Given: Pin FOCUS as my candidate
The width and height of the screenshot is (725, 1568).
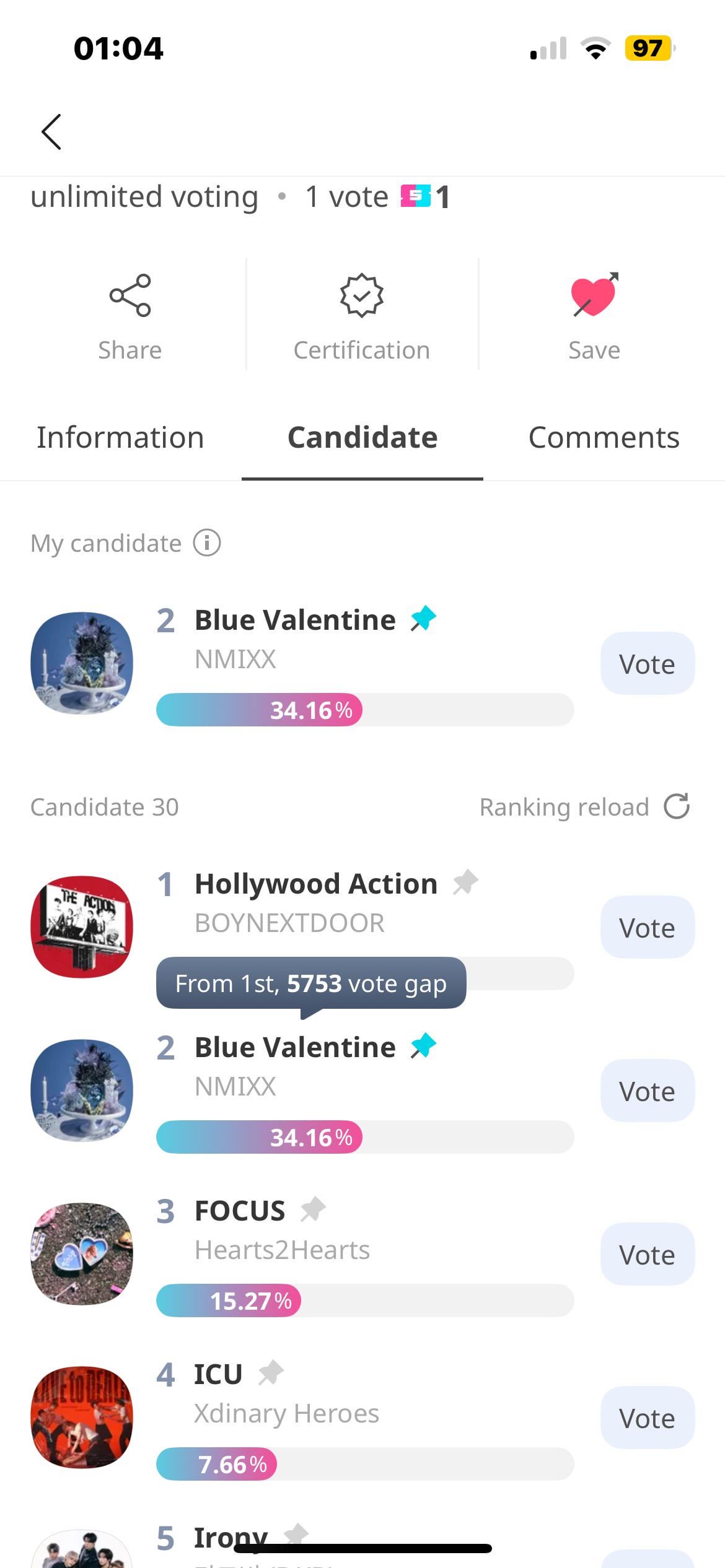Looking at the screenshot, I should [313, 1209].
